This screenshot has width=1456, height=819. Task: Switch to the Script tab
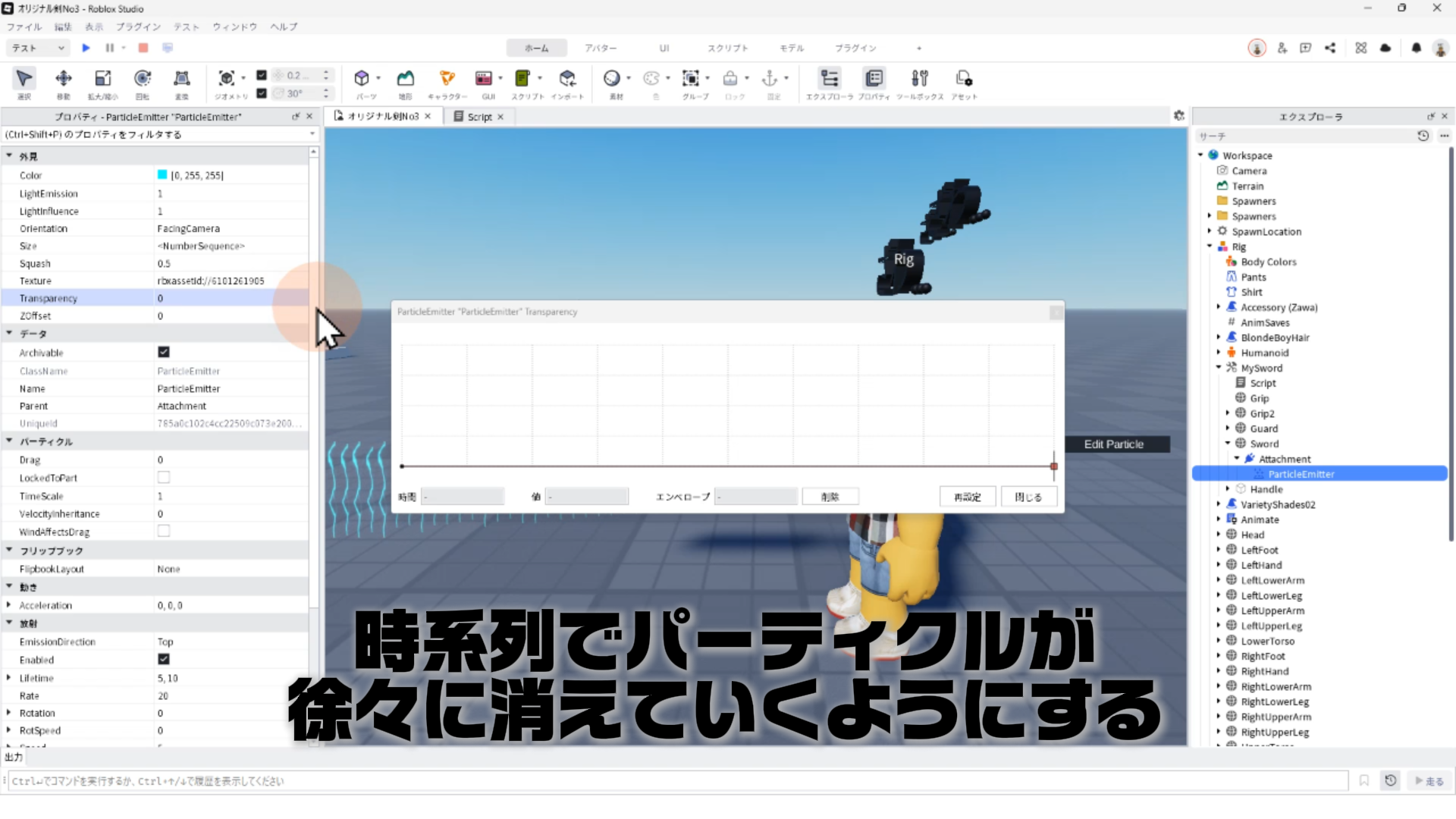tap(479, 117)
